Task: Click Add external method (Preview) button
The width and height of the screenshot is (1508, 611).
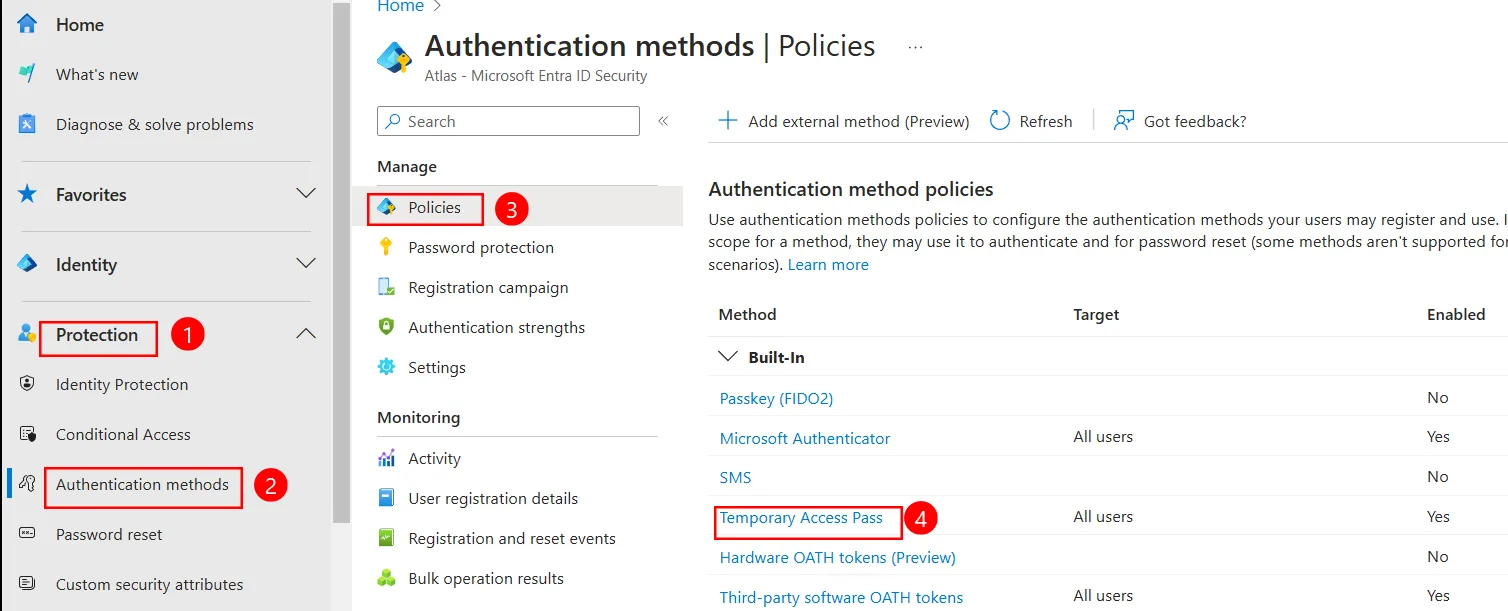Action: pyautogui.click(x=844, y=121)
